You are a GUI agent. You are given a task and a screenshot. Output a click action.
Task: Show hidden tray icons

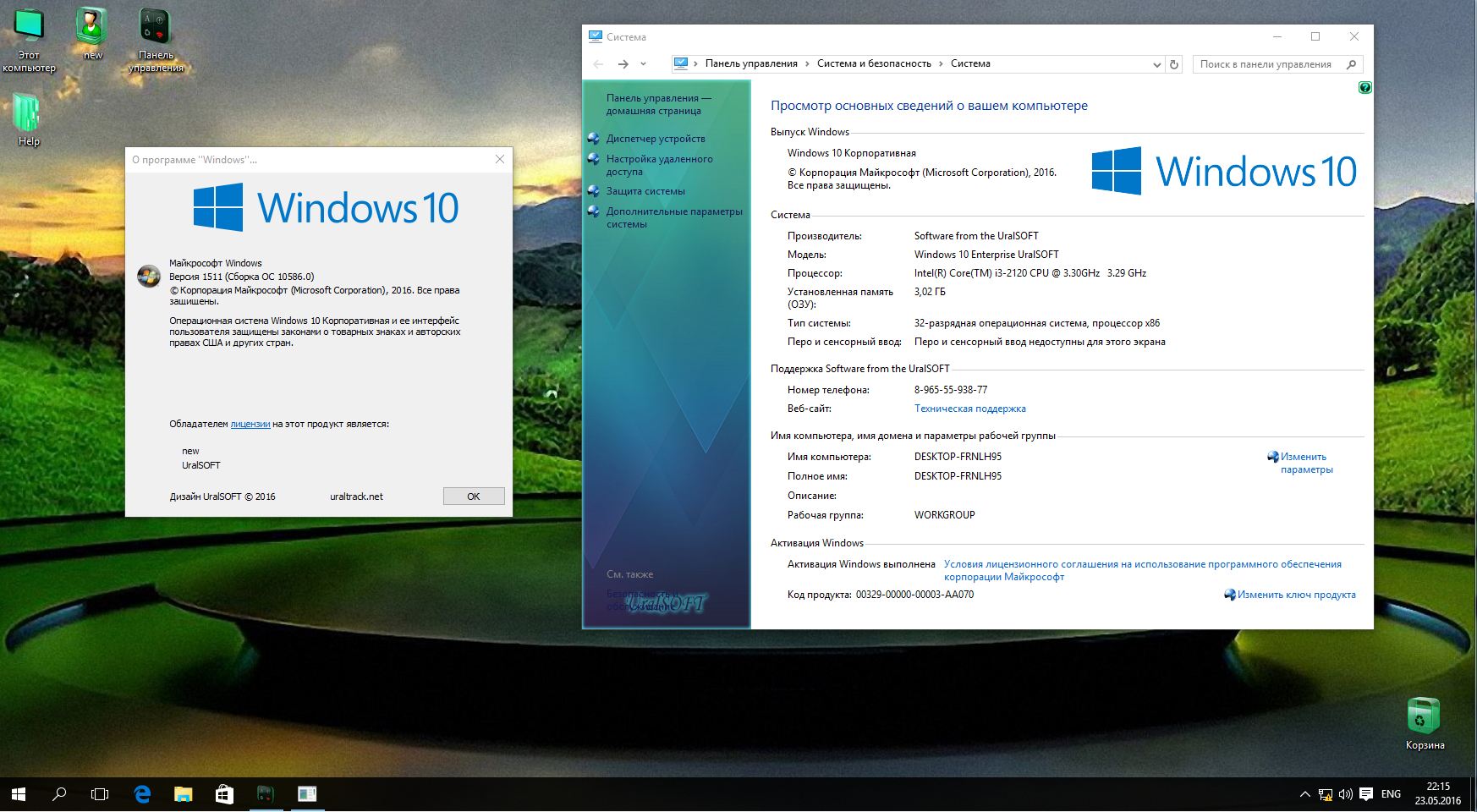click(x=1304, y=794)
